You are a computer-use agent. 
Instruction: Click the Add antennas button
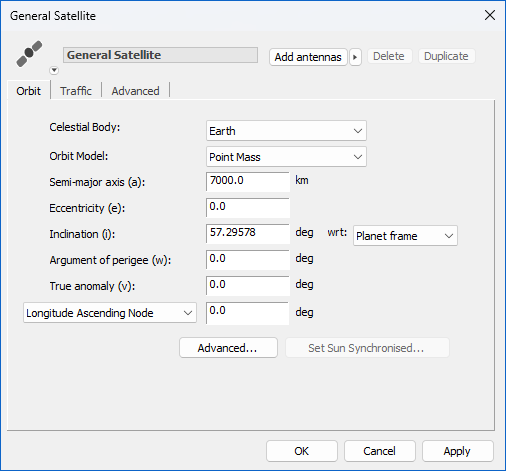click(308, 57)
